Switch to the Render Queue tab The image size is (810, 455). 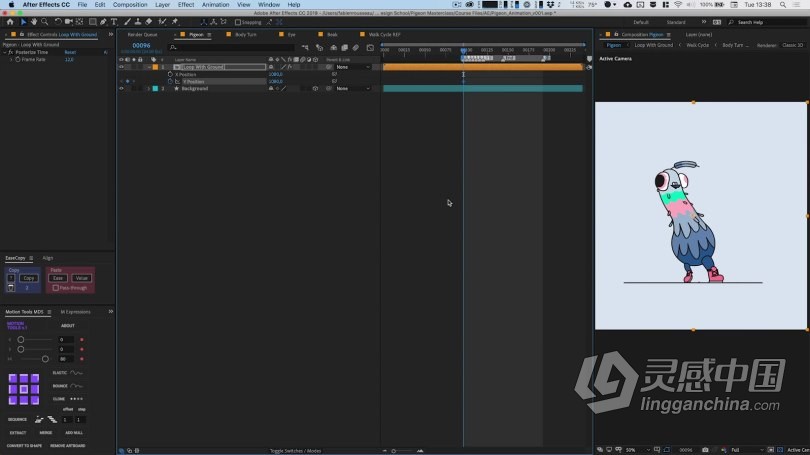point(143,35)
